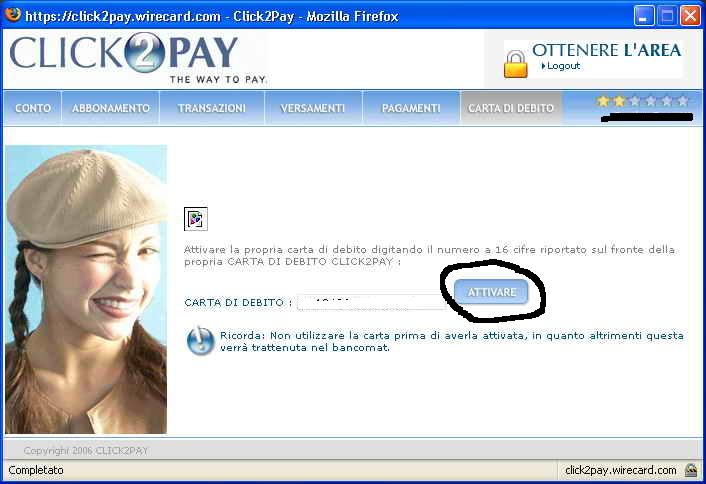The width and height of the screenshot is (706, 484).
Task: Maximize the Firefox window
Action: [x=667, y=16]
